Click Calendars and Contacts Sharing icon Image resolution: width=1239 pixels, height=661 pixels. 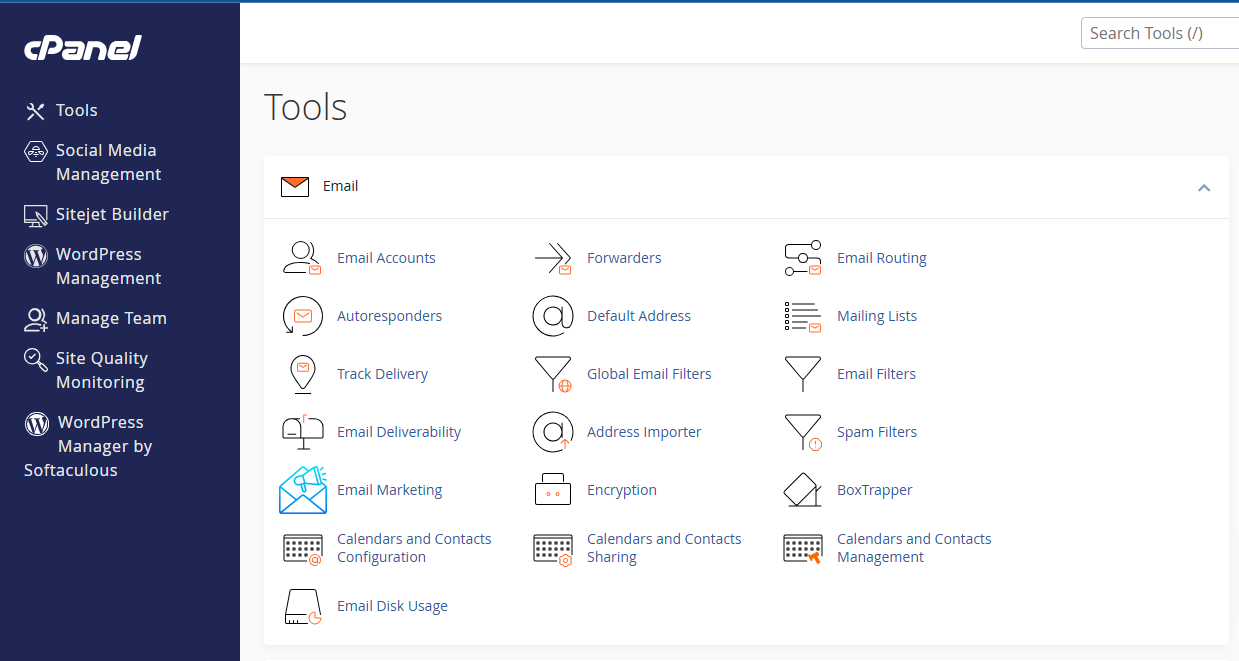point(552,549)
